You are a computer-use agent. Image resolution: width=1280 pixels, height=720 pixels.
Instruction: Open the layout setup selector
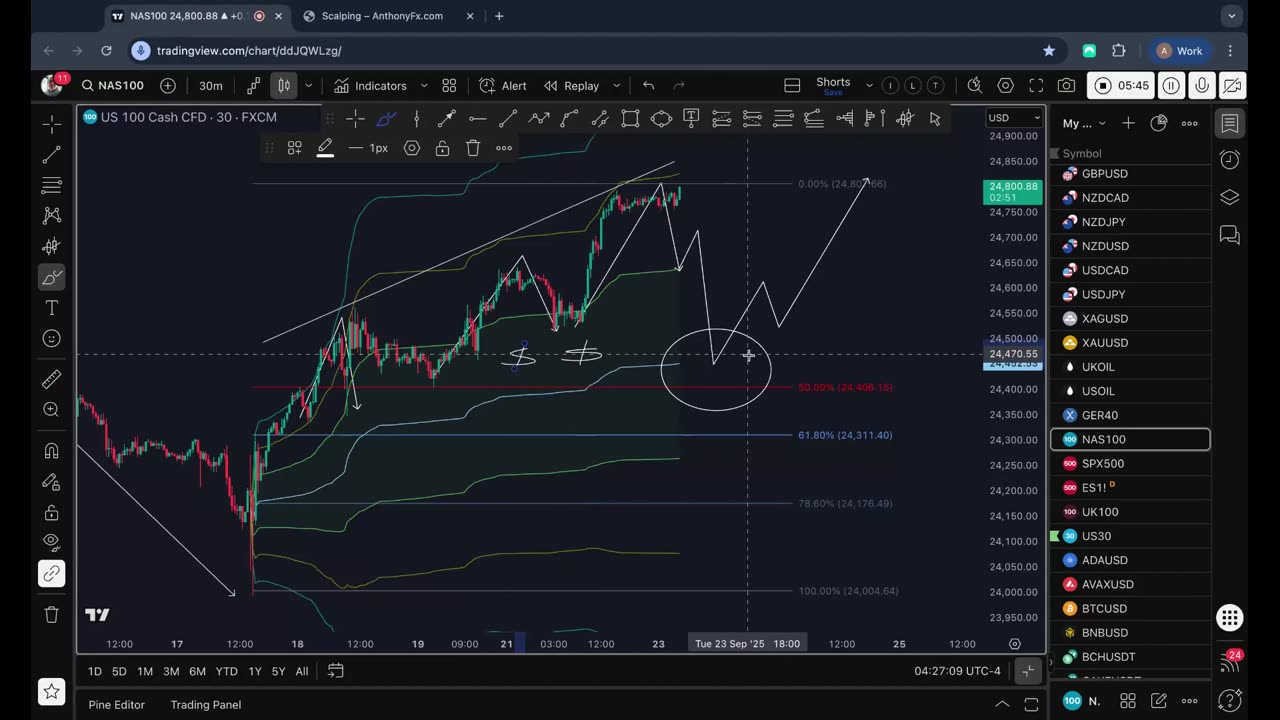[x=792, y=86]
